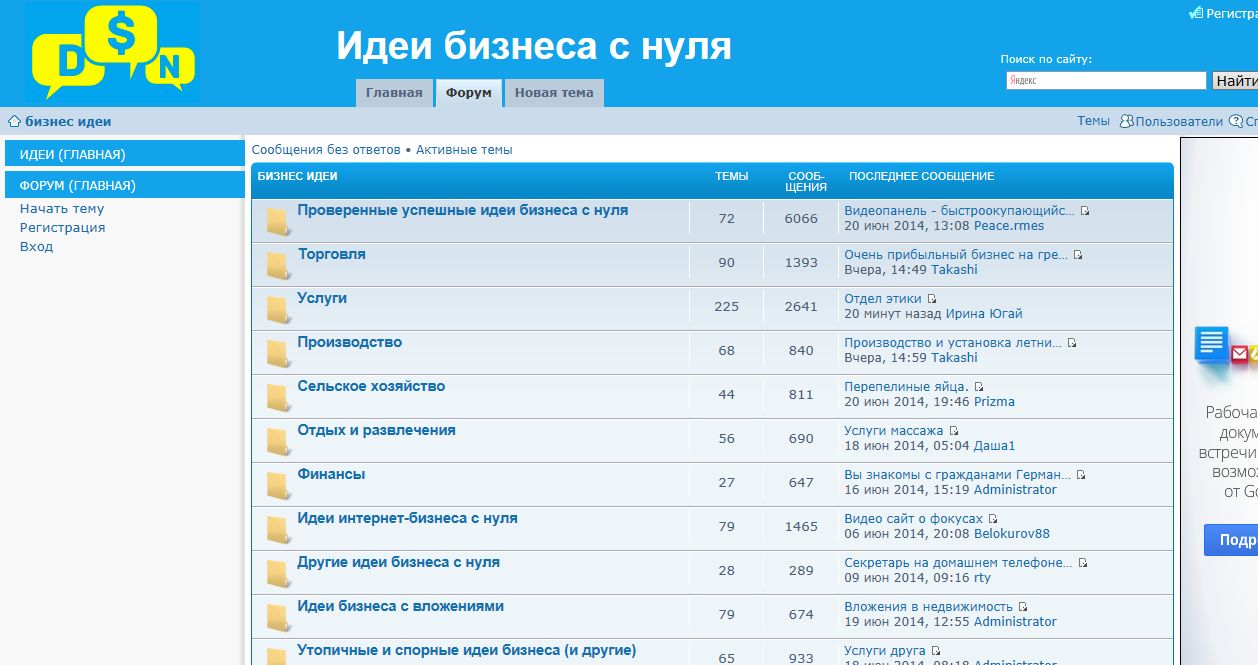Click the DSN speech-bubble site logo
Screen dimensions: 1258x665
(112, 51)
